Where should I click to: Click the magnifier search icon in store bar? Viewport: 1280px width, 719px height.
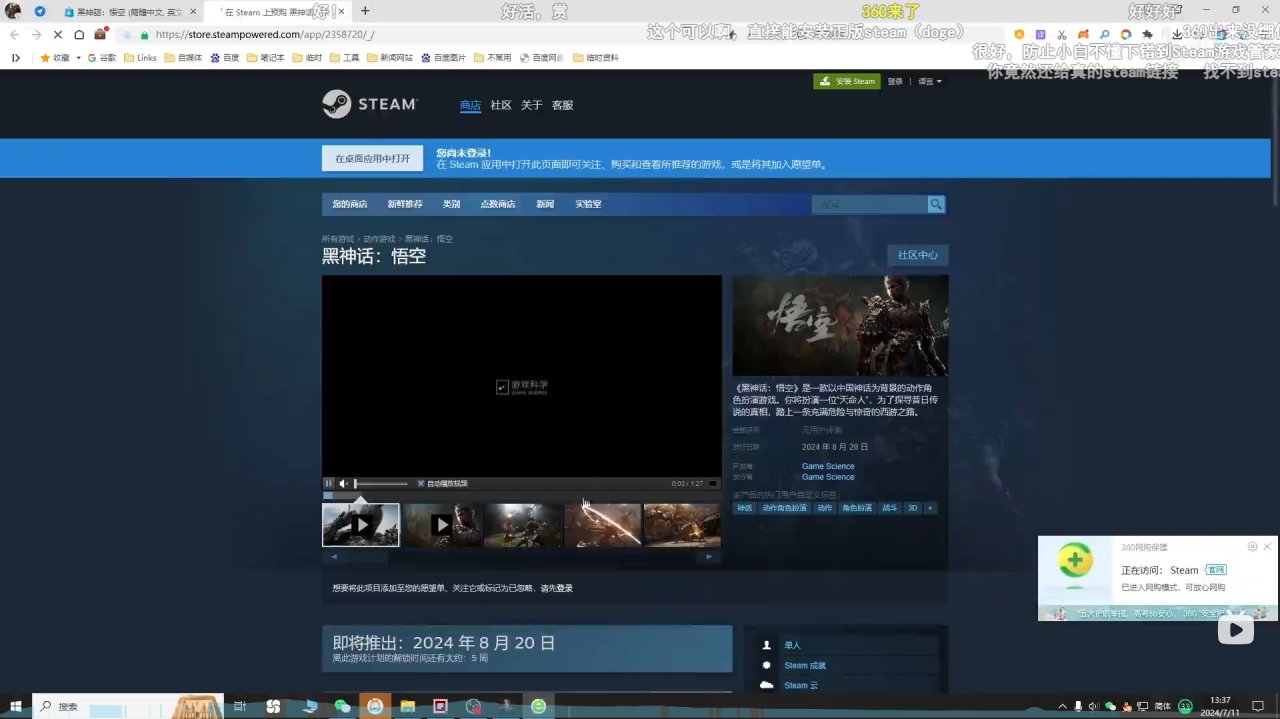point(936,204)
